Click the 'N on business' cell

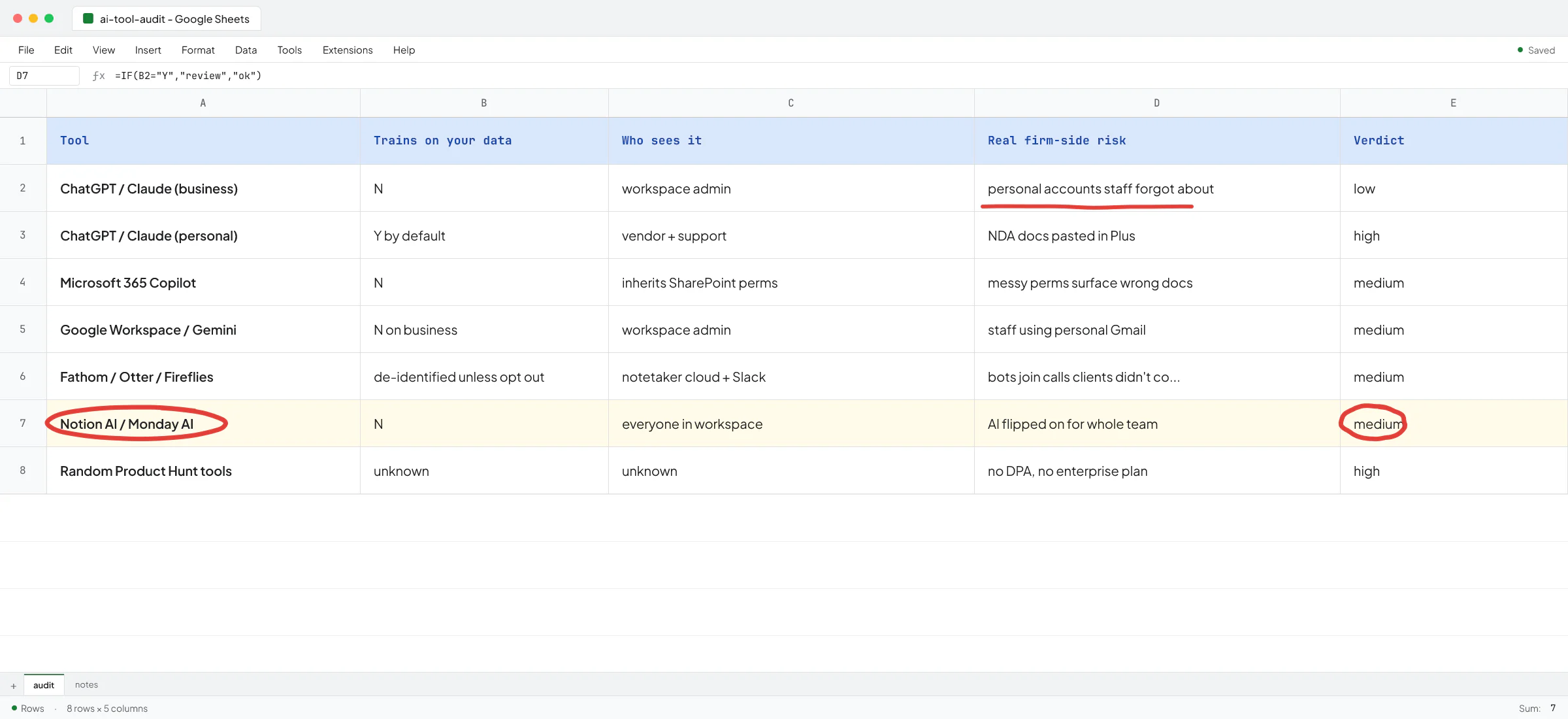coord(484,329)
